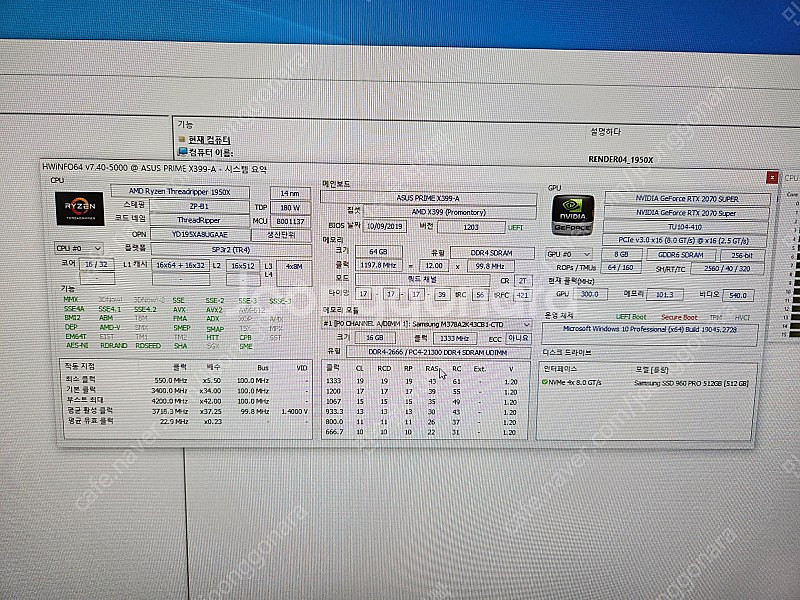The height and width of the screenshot is (600, 800).
Task: Click the SP3r2 (TR4) platform field
Action: coord(231,250)
